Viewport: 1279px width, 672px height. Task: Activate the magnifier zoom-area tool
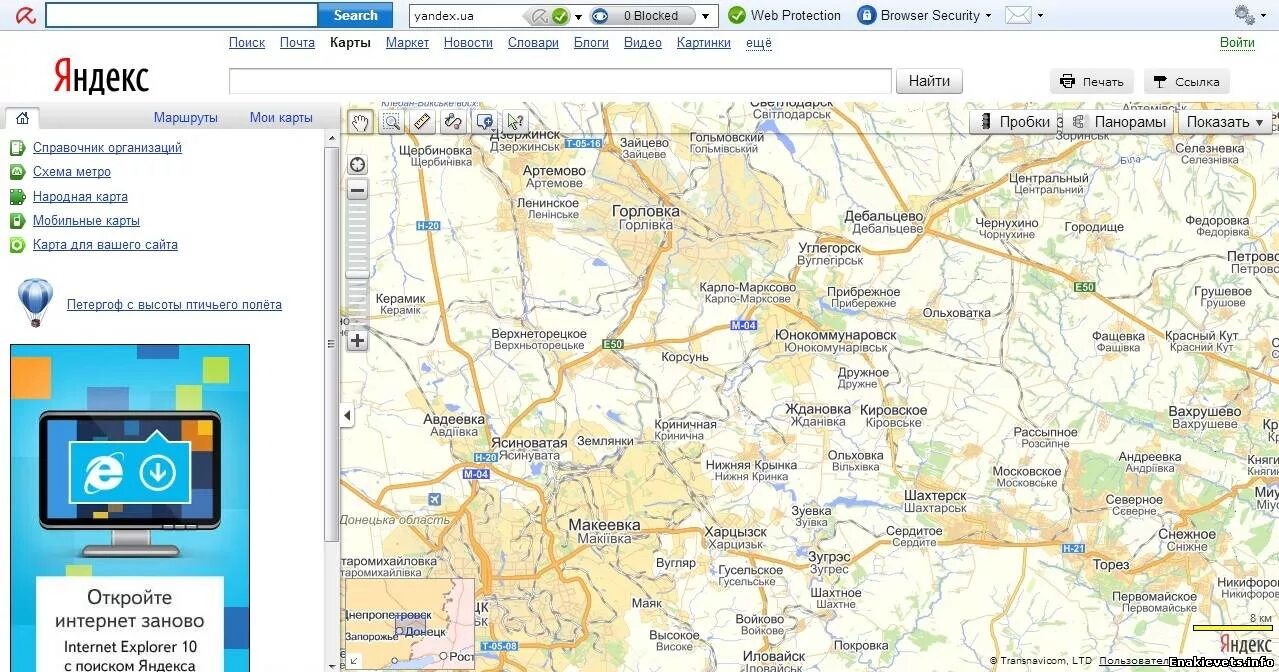pos(391,122)
